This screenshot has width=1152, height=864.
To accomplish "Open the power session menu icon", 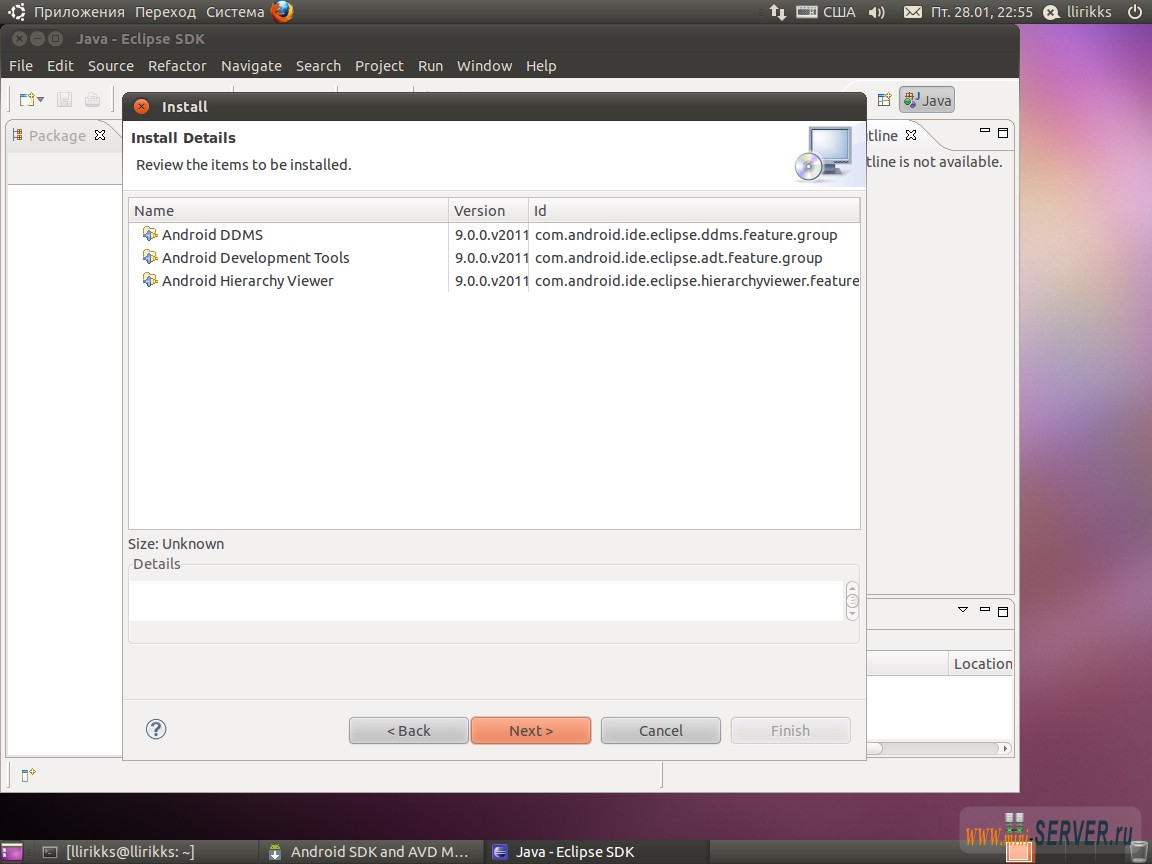I will tap(1135, 12).
